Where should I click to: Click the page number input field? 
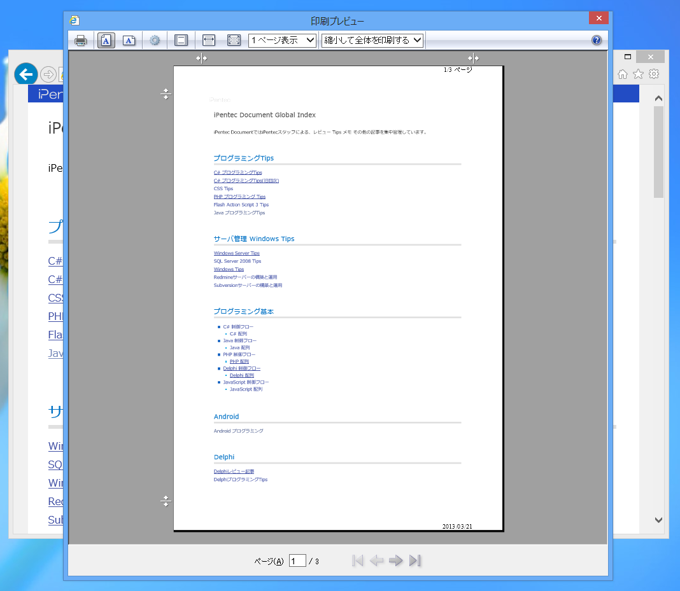pos(298,561)
